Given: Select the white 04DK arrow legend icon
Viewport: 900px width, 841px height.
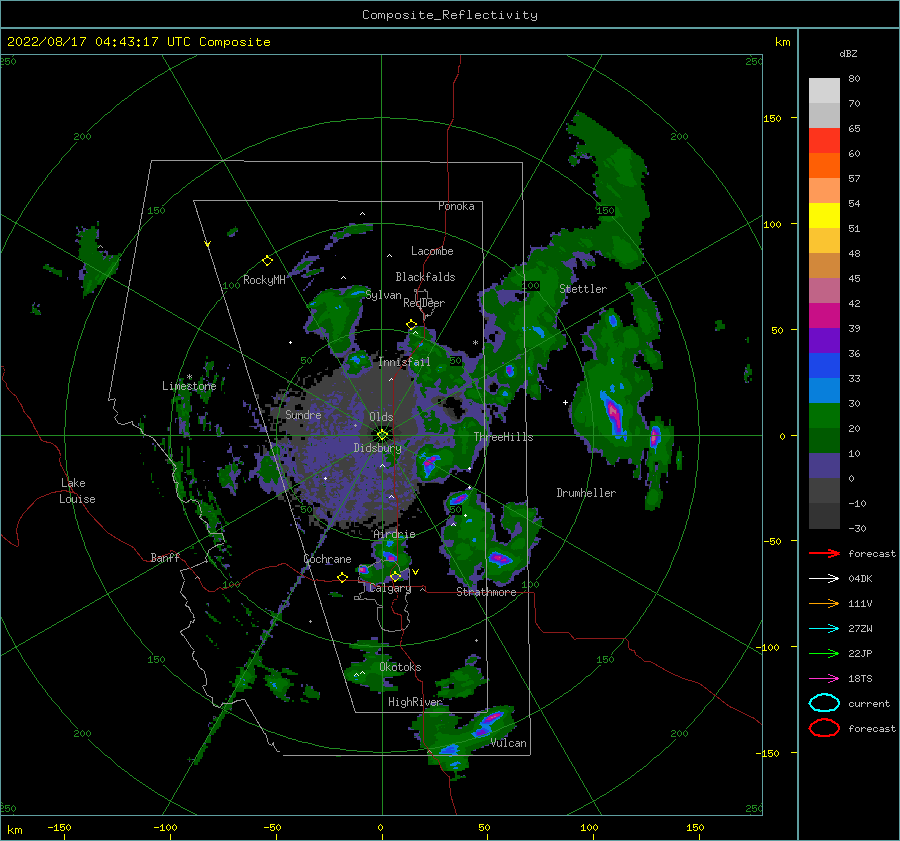Looking at the screenshot, I should point(824,579).
